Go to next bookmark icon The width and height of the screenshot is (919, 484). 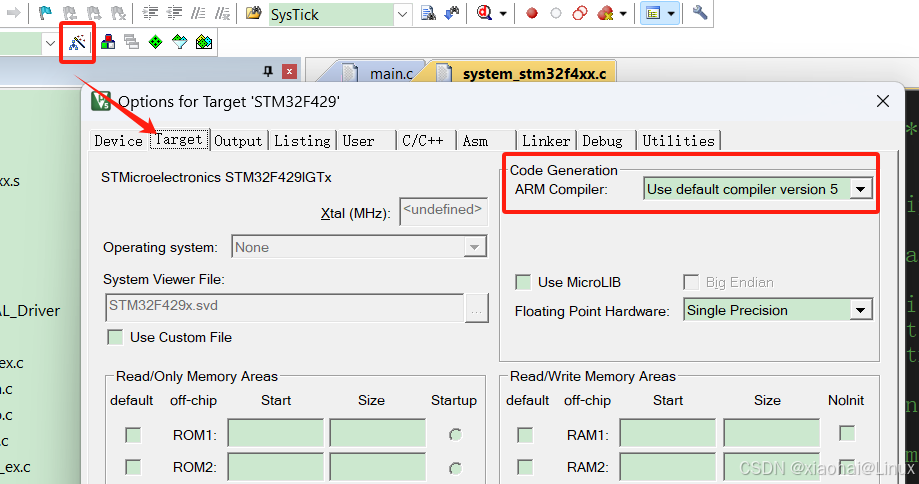(93, 13)
